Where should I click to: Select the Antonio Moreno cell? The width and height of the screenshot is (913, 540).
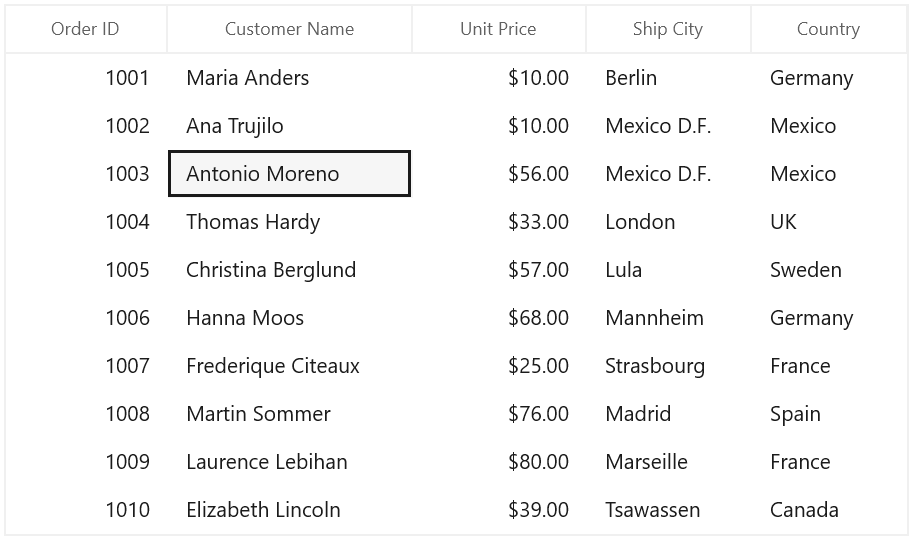[289, 174]
